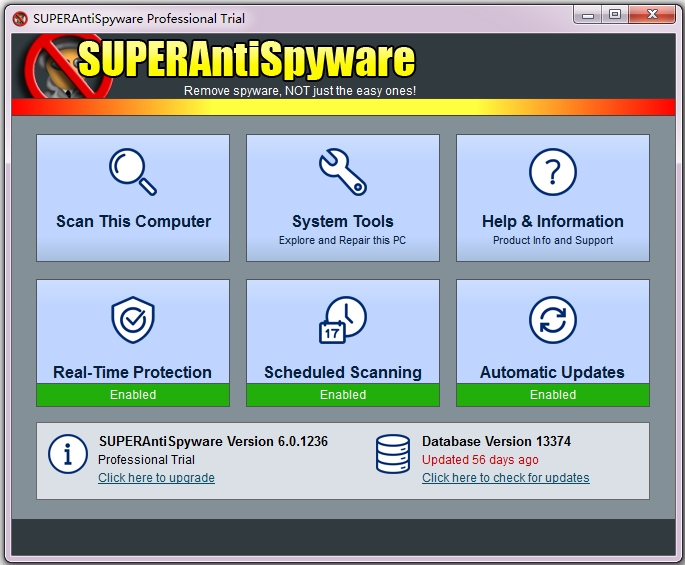The width and height of the screenshot is (685, 565).
Task: Click the Explore and Repair this PC text
Action: [x=342, y=240]
